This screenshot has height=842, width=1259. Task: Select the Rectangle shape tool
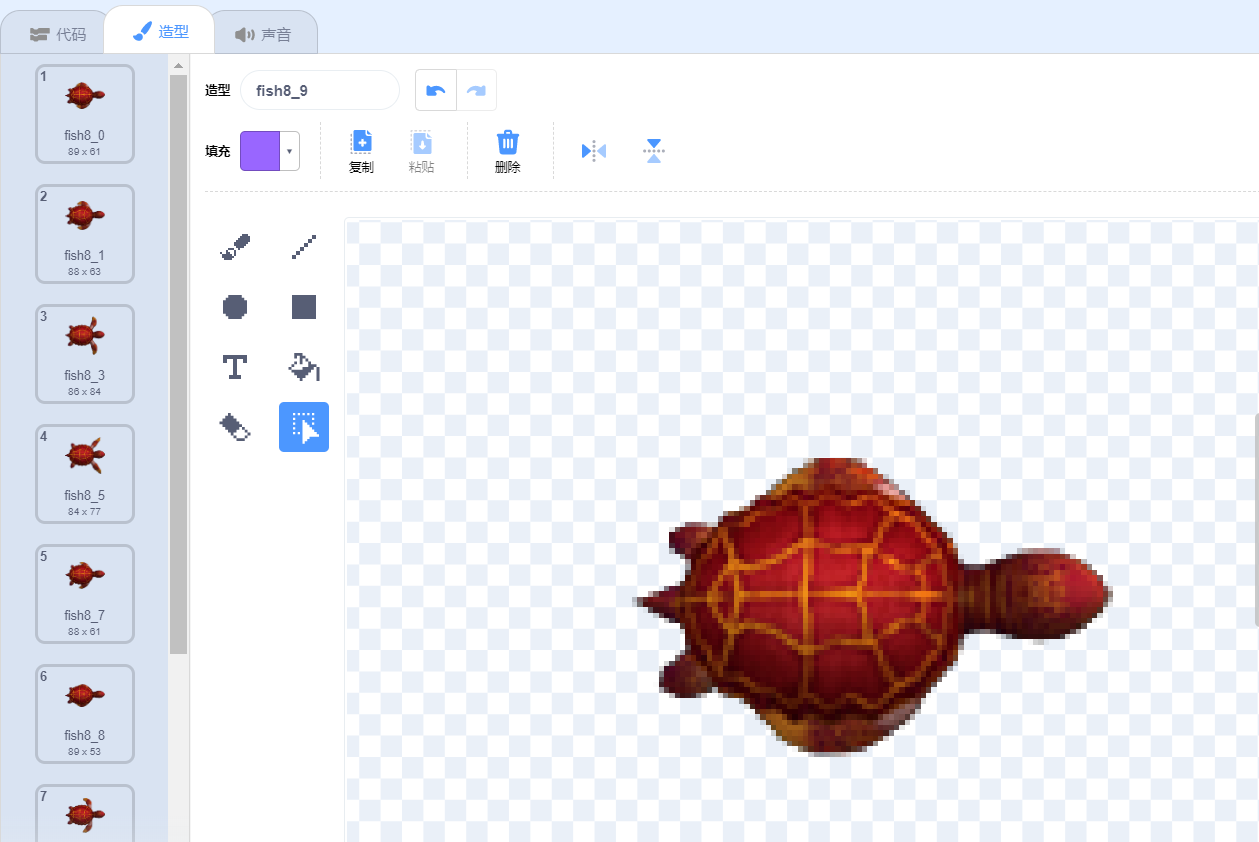tap(304, 306)
